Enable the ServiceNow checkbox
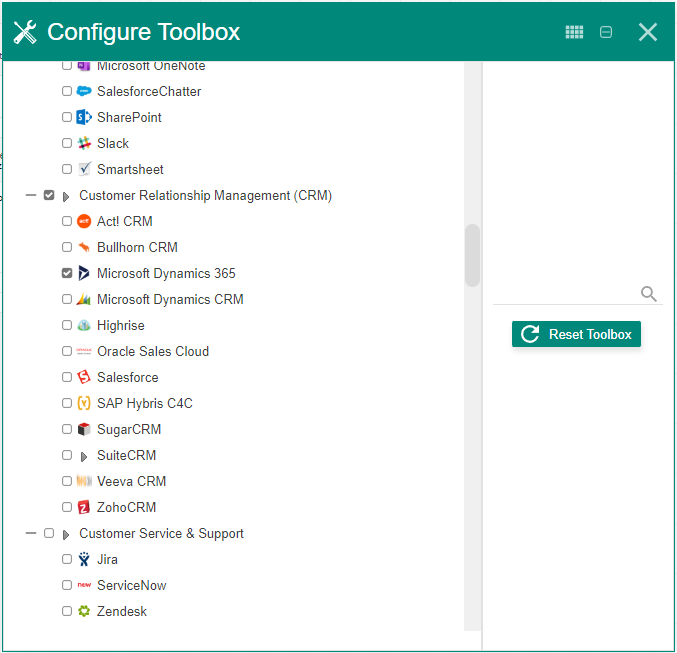677x653 pixels. click(x=67, y=585)
